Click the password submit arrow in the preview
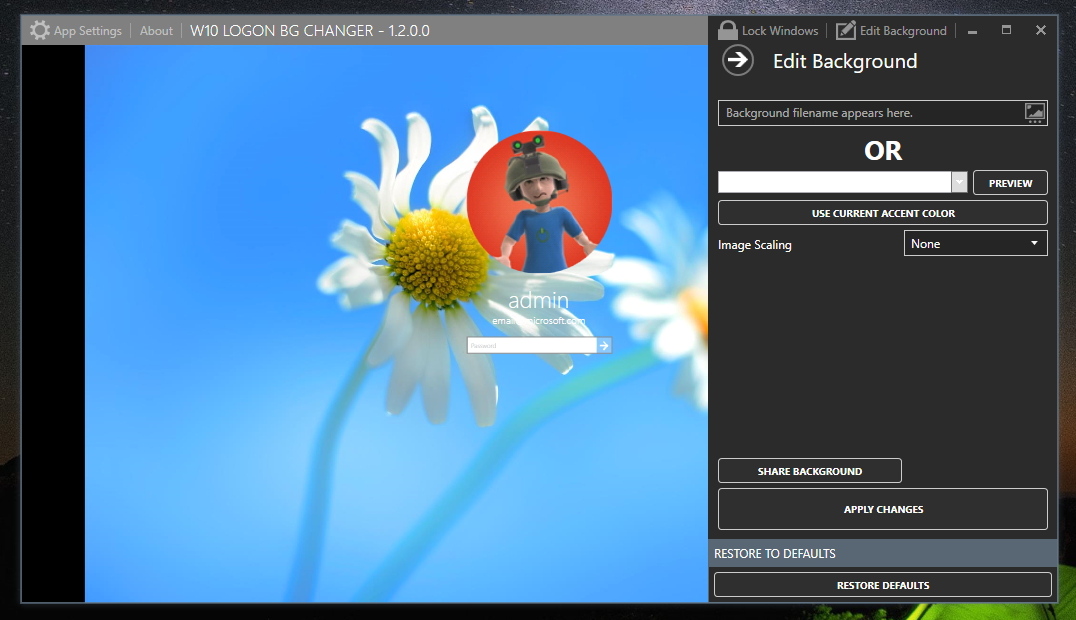The image size is (1076, 620). tap(604, 345)
